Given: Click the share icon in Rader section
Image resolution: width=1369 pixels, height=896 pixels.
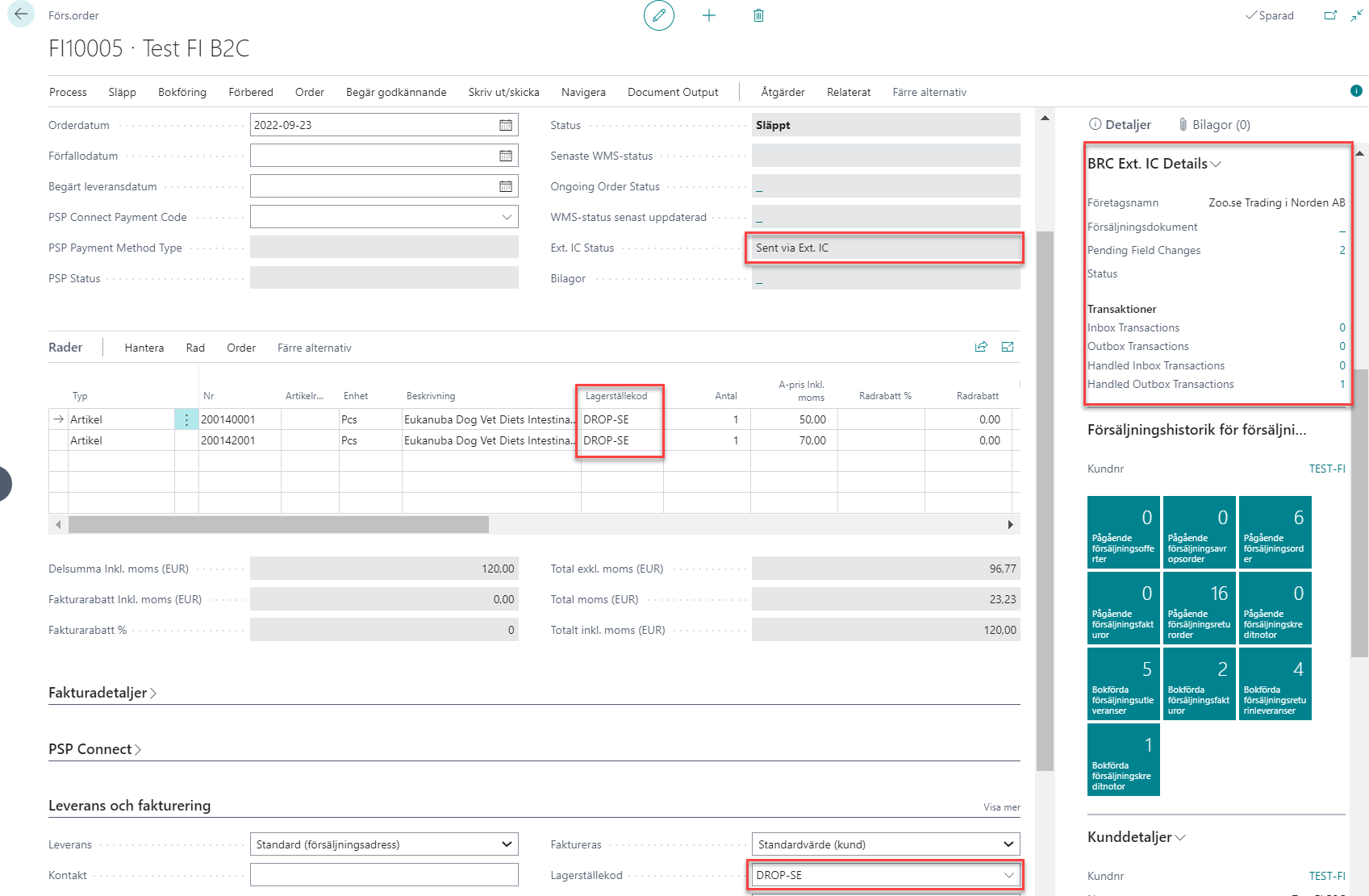Looking at the screenshot, I should pos(981,347).
